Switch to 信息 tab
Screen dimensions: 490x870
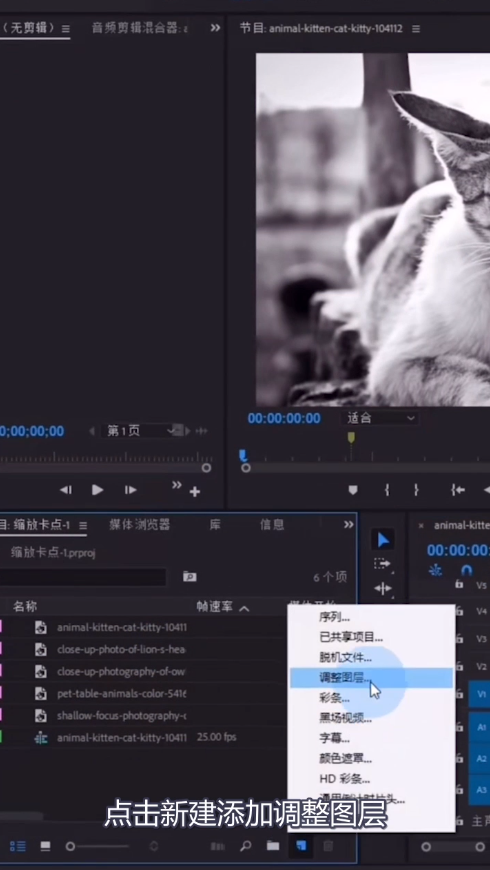272,525
